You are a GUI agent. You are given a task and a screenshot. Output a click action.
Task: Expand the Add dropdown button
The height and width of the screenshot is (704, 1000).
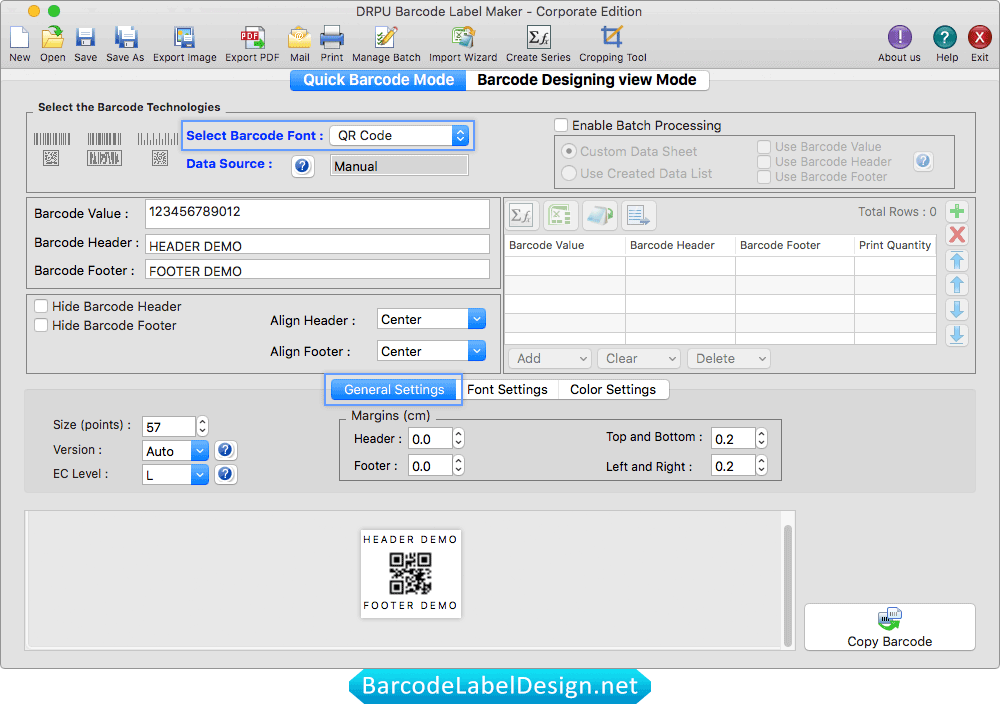tap(550, 358)
